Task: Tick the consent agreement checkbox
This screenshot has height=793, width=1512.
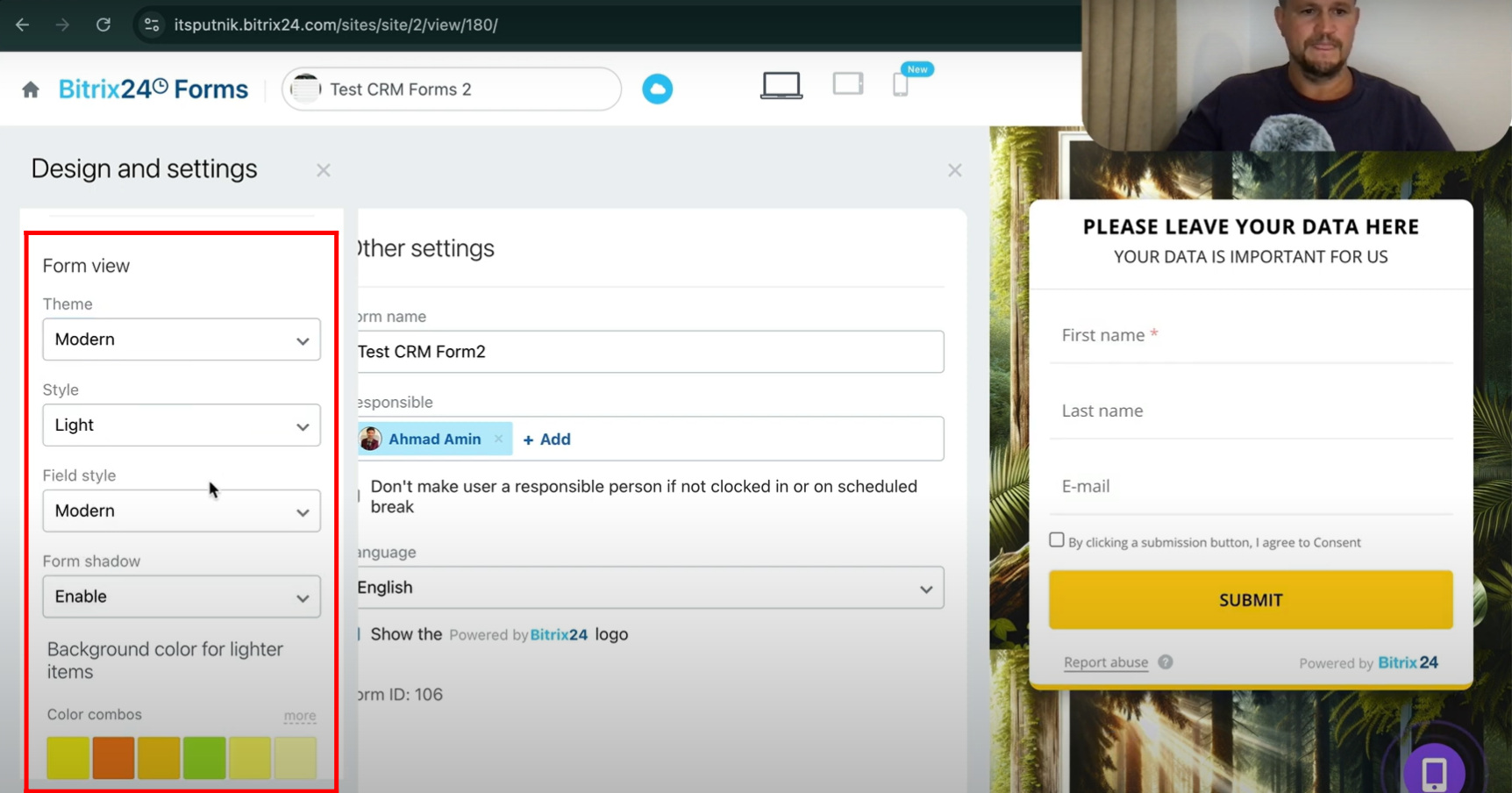Action: pyautogui.click(x=1057, y=540)
